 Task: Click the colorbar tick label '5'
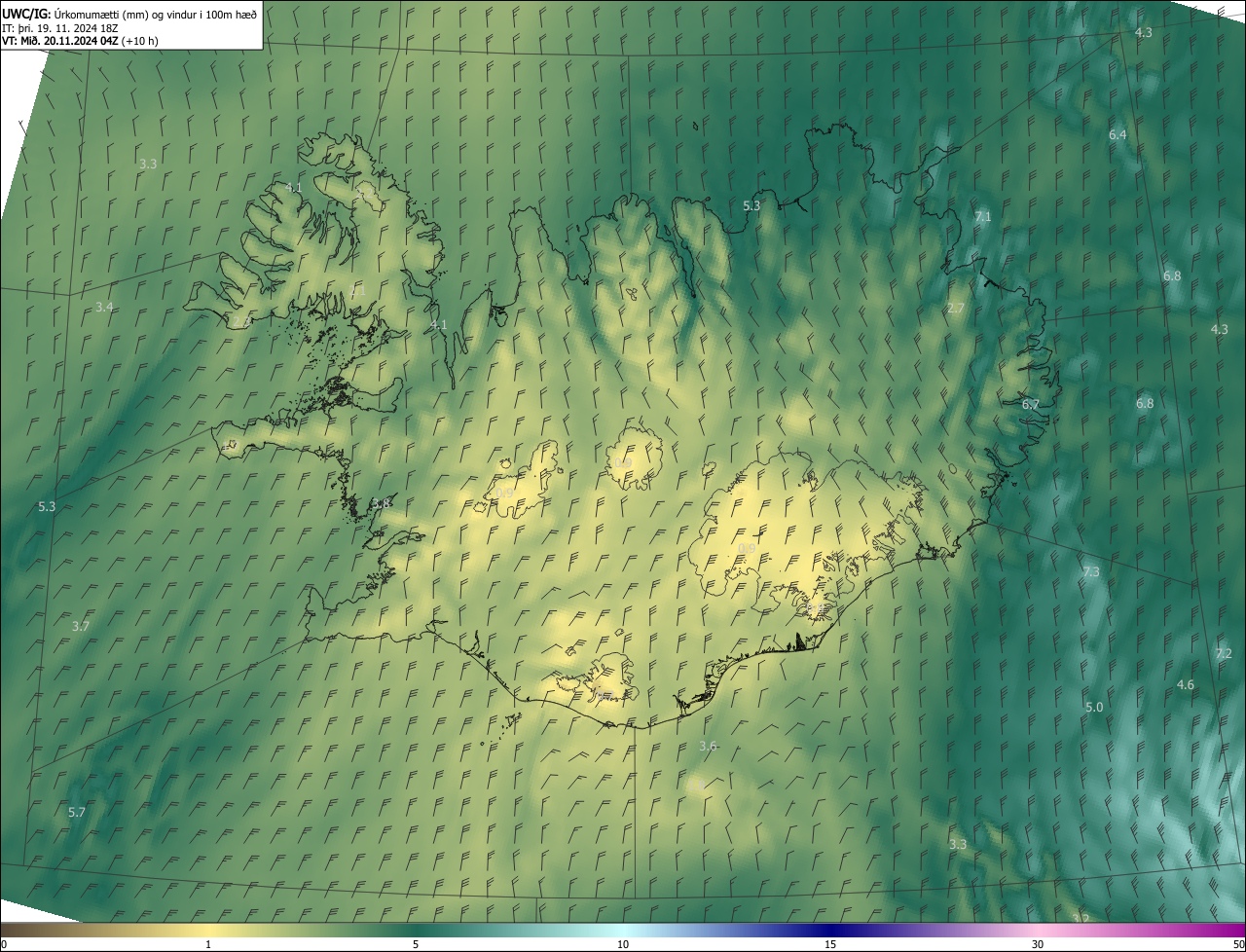pos(416,944)
